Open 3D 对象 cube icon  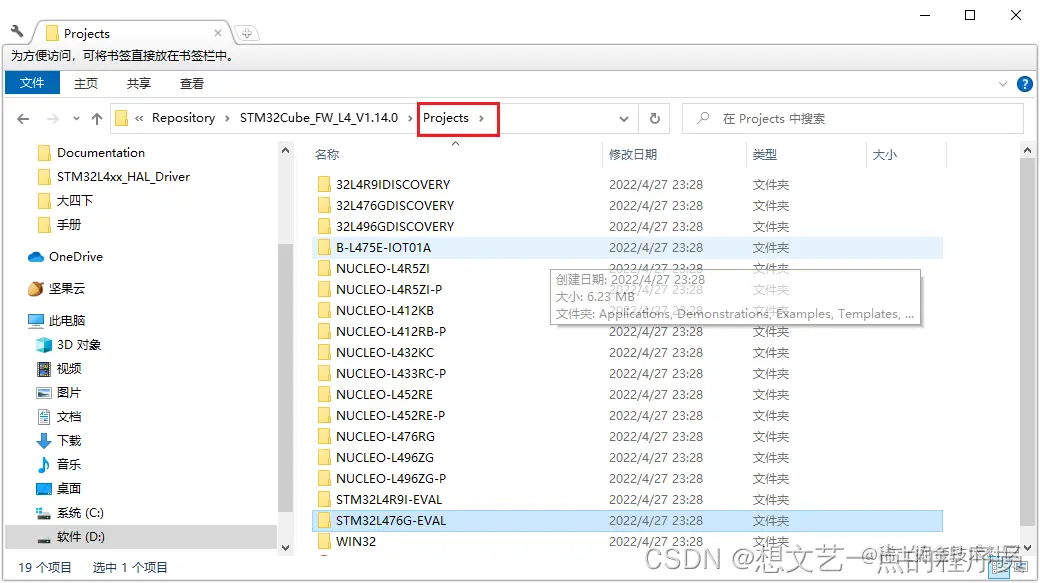[44, 345]
